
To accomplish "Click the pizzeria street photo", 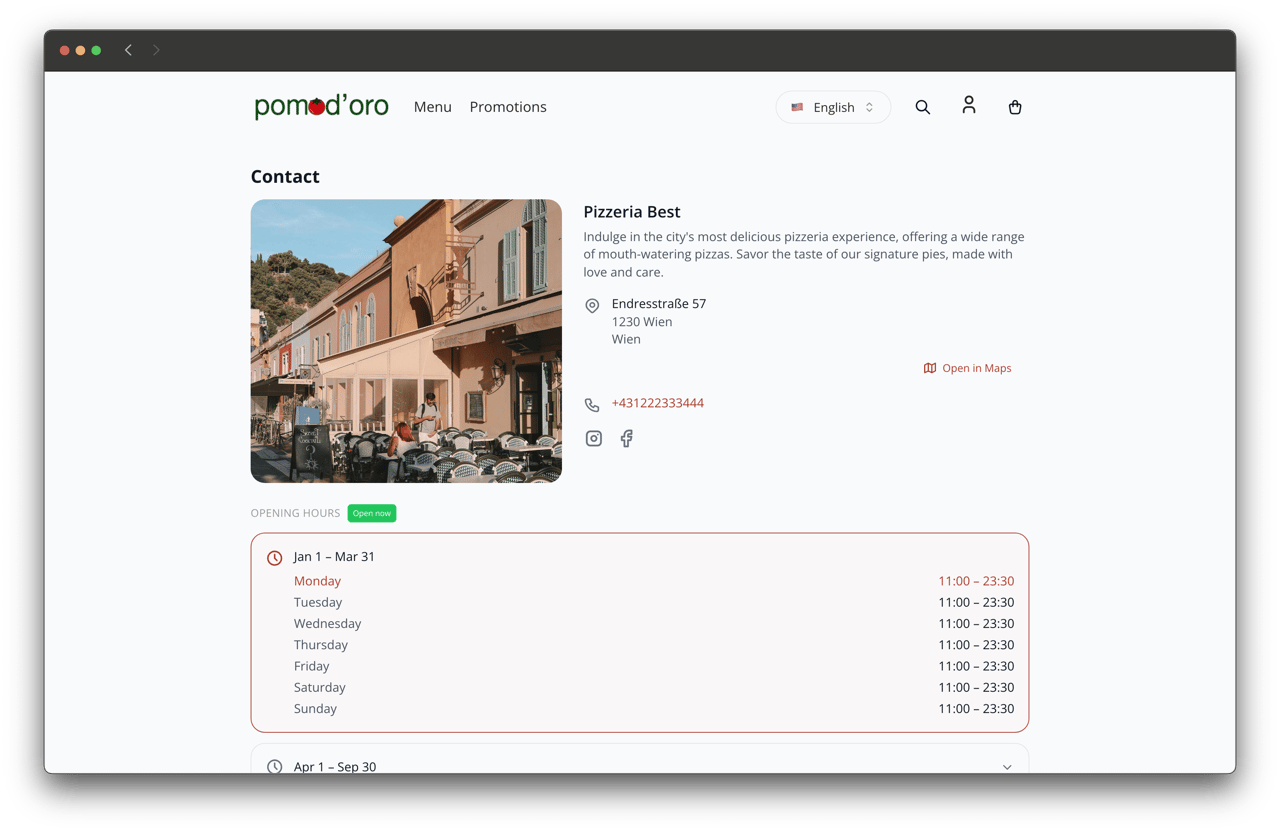I will pos(406,341).
